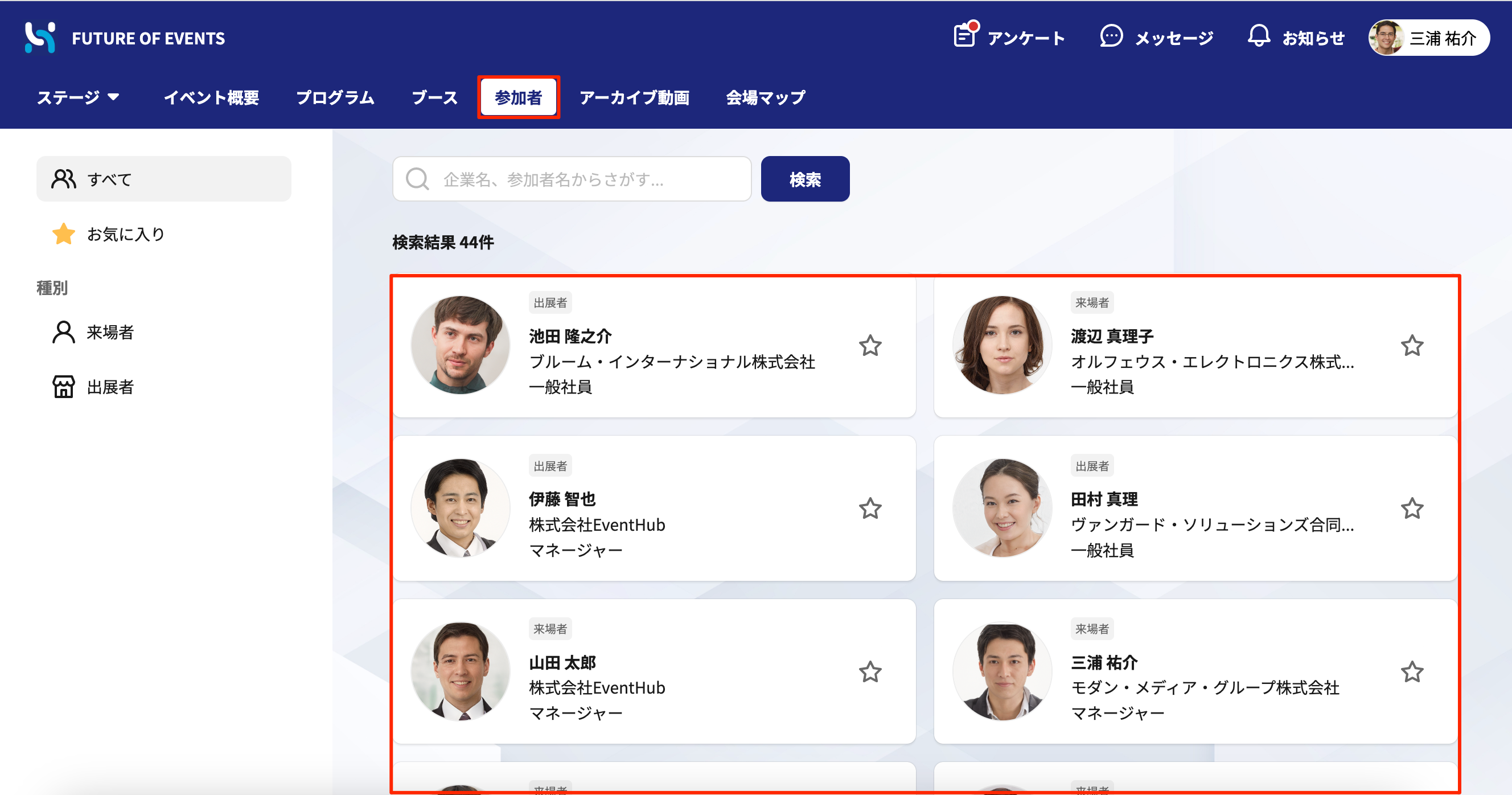Image resolution: width=1512 pixels, height=795 pixels.
Task: Open 三浦 祐介 card profile photo
Action: coord(1002,671)
